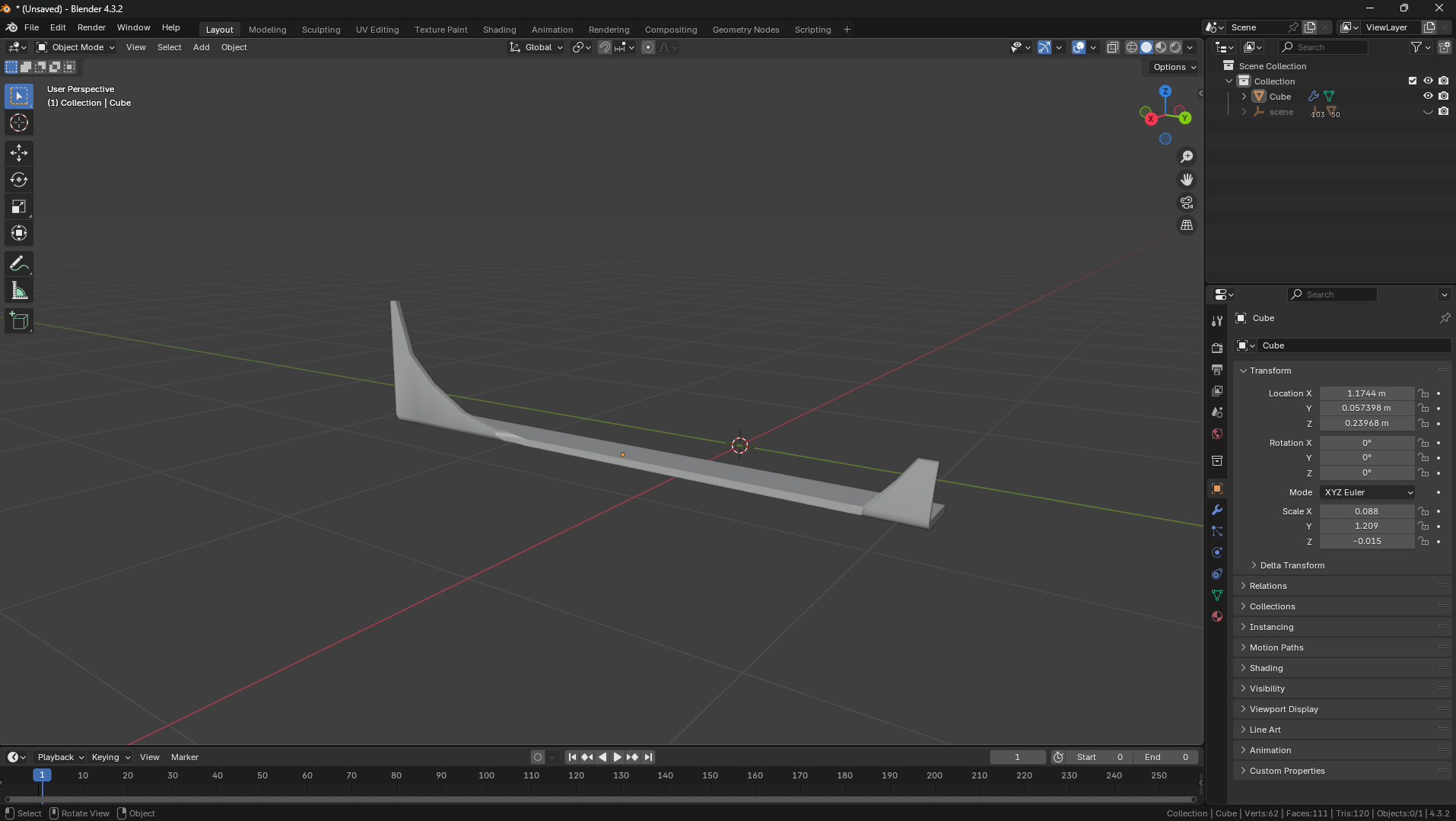Image resolution: width=1456 pixels, height=821 pixels.
Task: Click the viewport zoom magnifier icon
Action: click(1187, 157)
